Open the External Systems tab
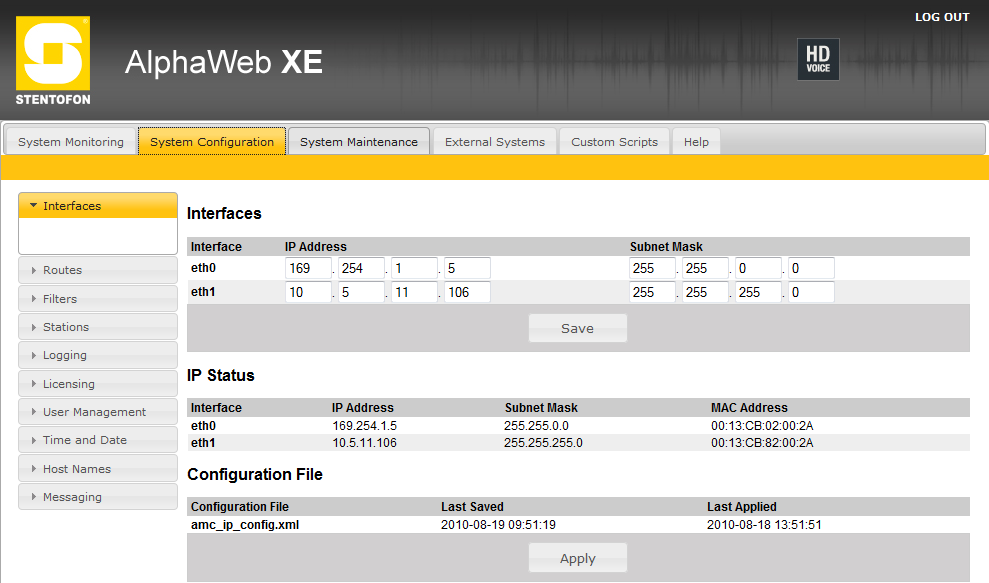The height and width of the screenshot is (583, 989). click(494, 142)
